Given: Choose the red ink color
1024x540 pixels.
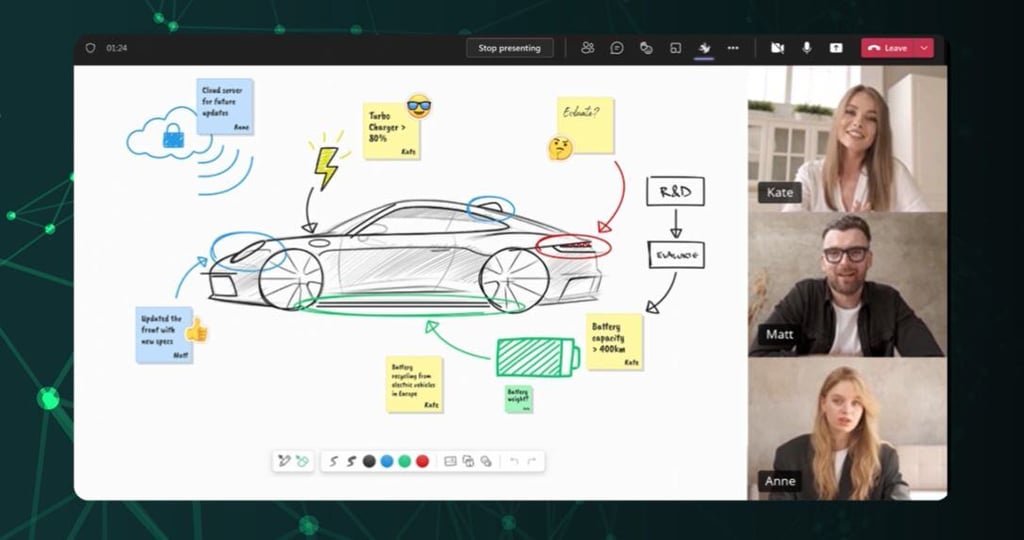Looking at the screenshot, I should click(423, 462).
